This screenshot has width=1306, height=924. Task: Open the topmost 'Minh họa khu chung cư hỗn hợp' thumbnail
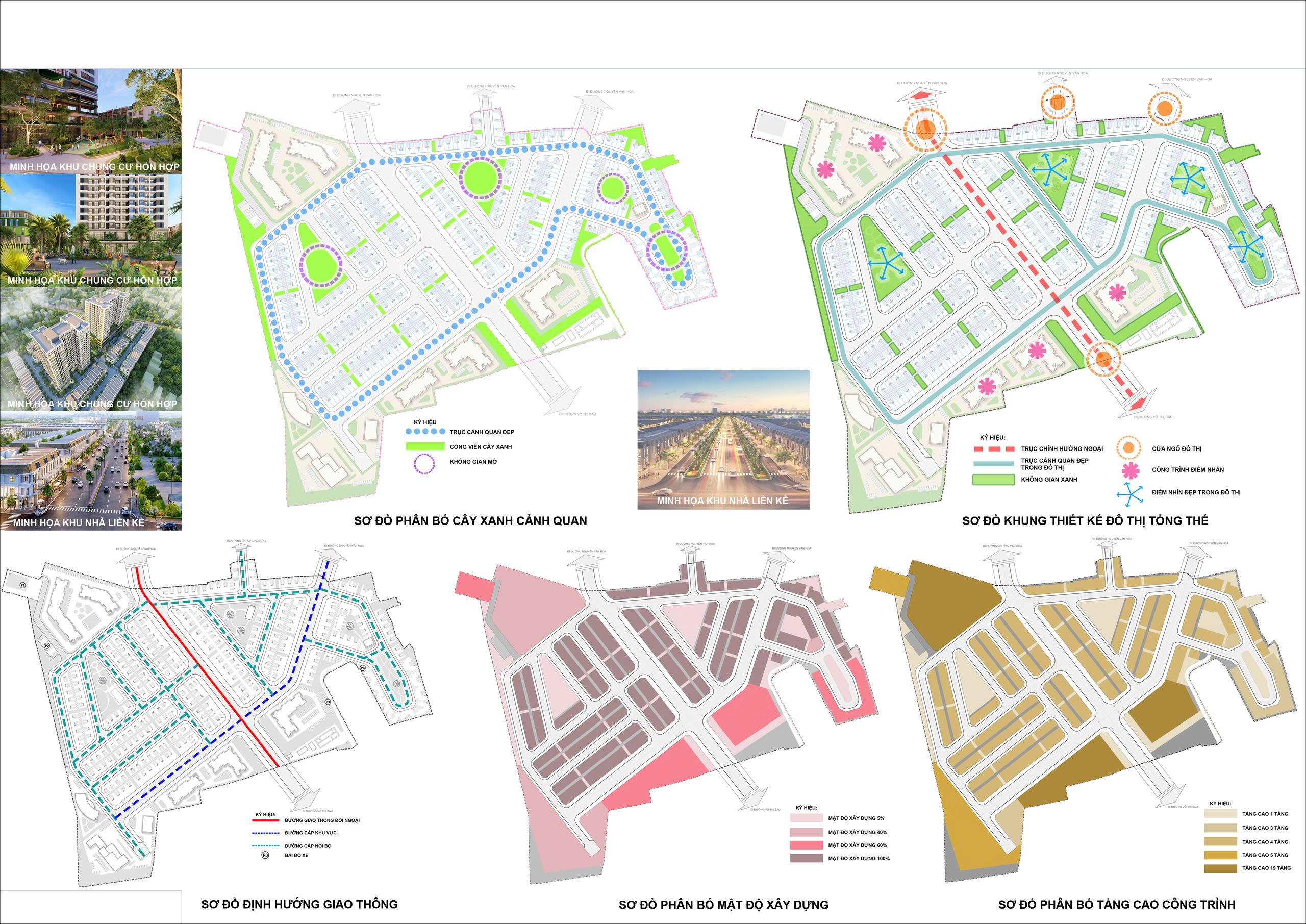pyautogui.click(x=91, y=122)
